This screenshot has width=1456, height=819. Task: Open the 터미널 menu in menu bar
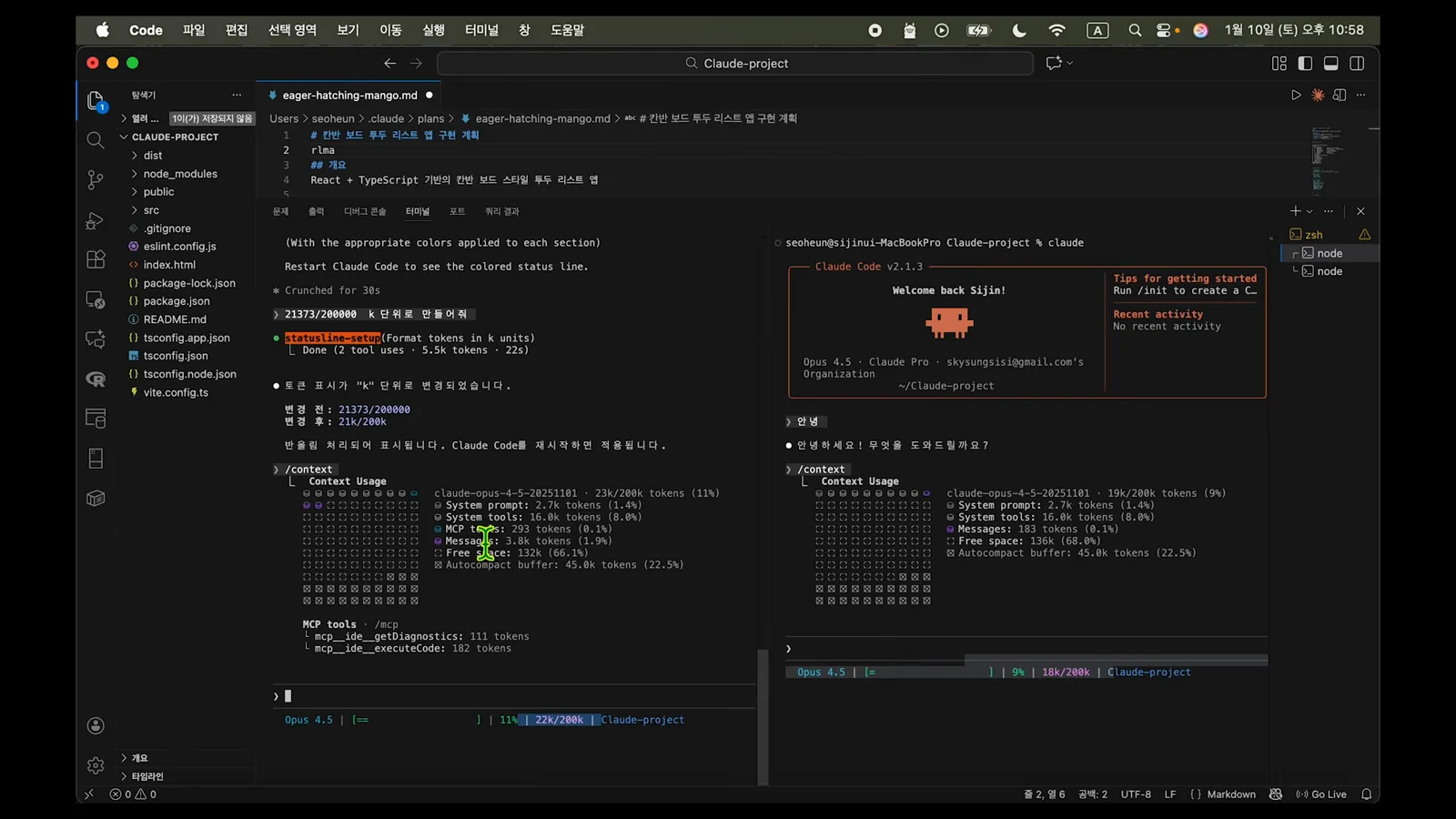[481, 30]
